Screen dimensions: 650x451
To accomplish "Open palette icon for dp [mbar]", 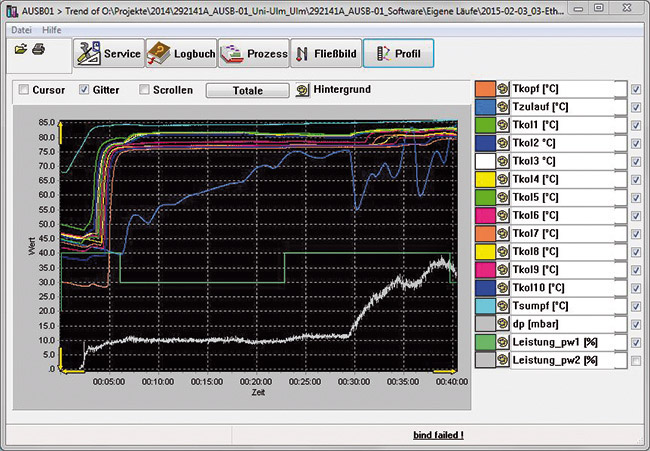I will tap(503, 324).
